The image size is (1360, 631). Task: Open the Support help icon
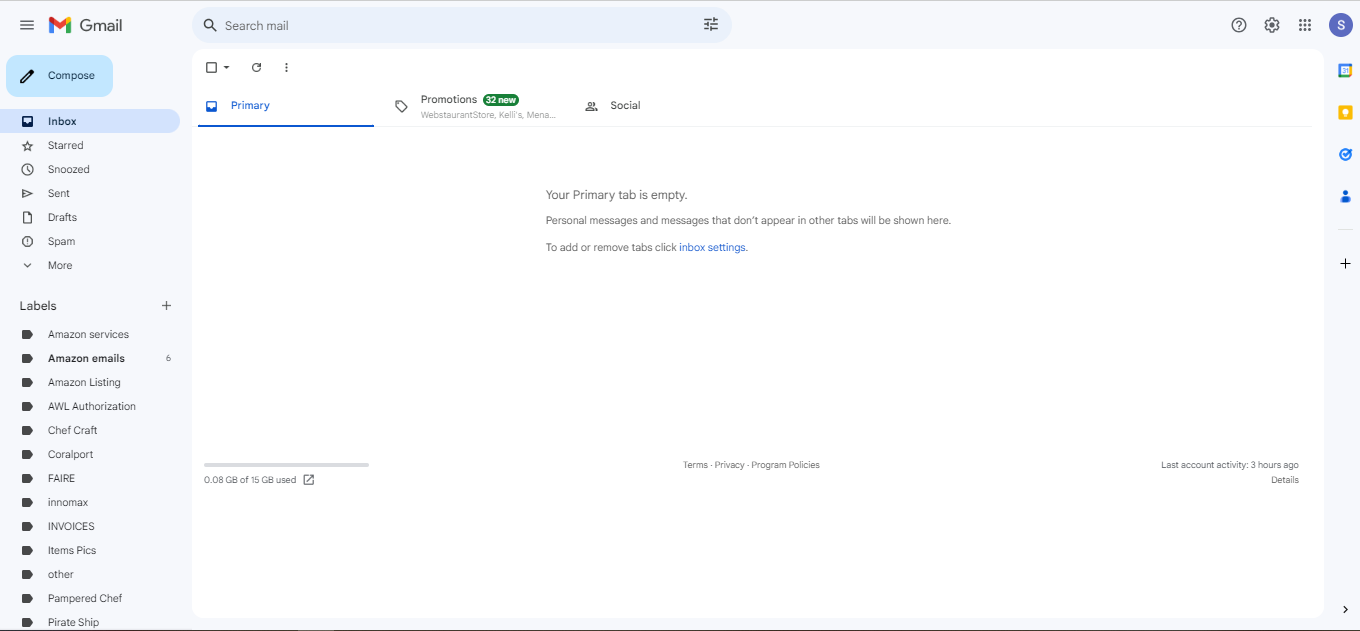point(1239,25)
